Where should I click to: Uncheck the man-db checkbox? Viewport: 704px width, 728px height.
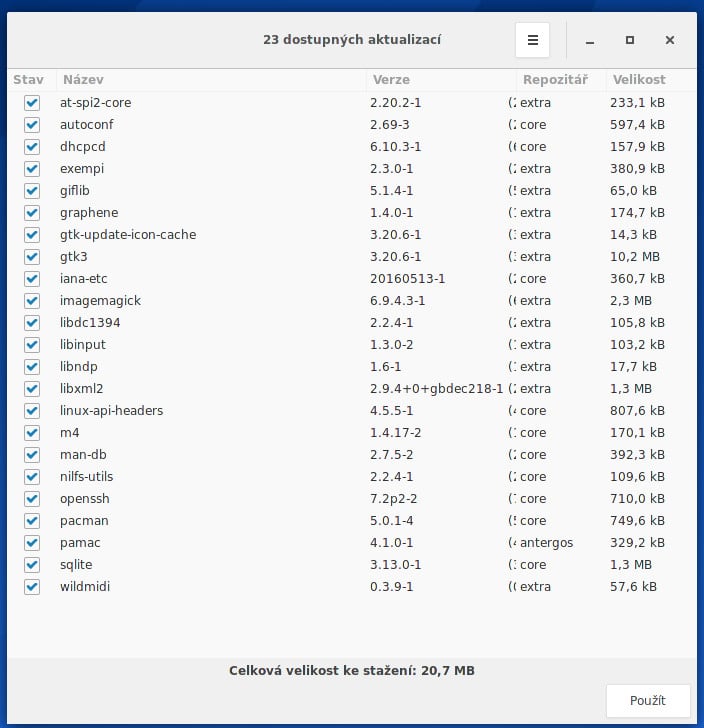pos(32,455)
